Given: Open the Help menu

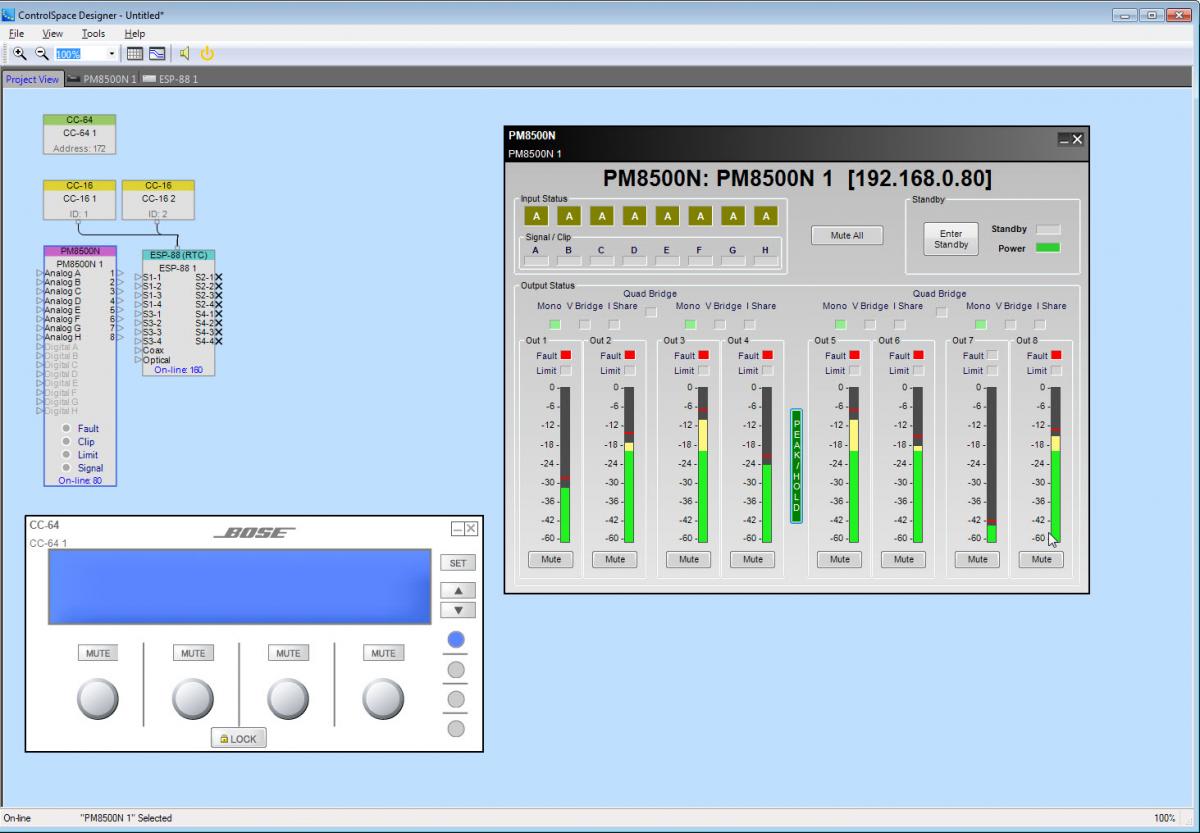Looking at the screenshot, I should pos(134,33).
